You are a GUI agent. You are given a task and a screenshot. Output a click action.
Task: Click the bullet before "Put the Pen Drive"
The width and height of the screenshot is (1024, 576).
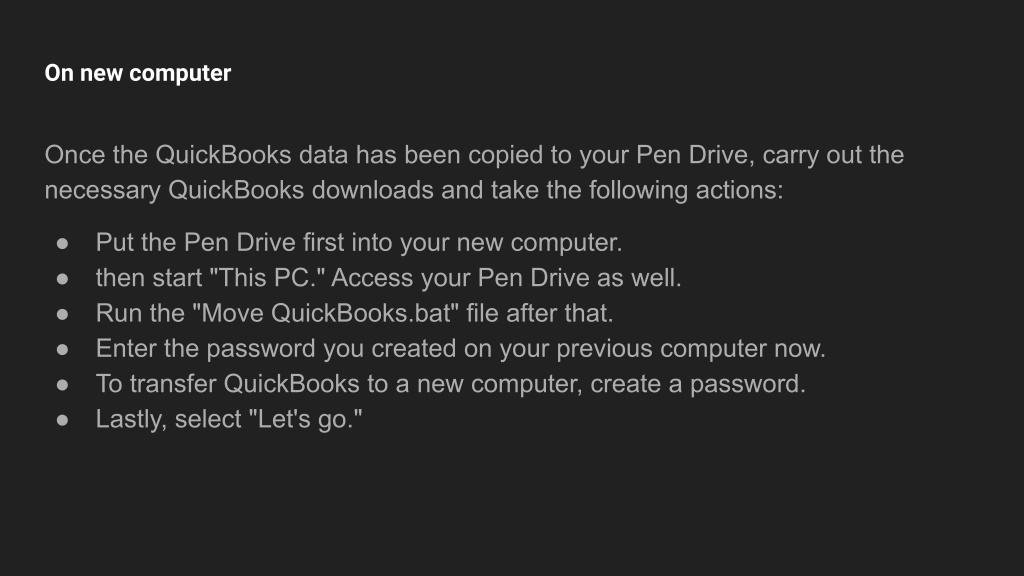coord(62,244)
